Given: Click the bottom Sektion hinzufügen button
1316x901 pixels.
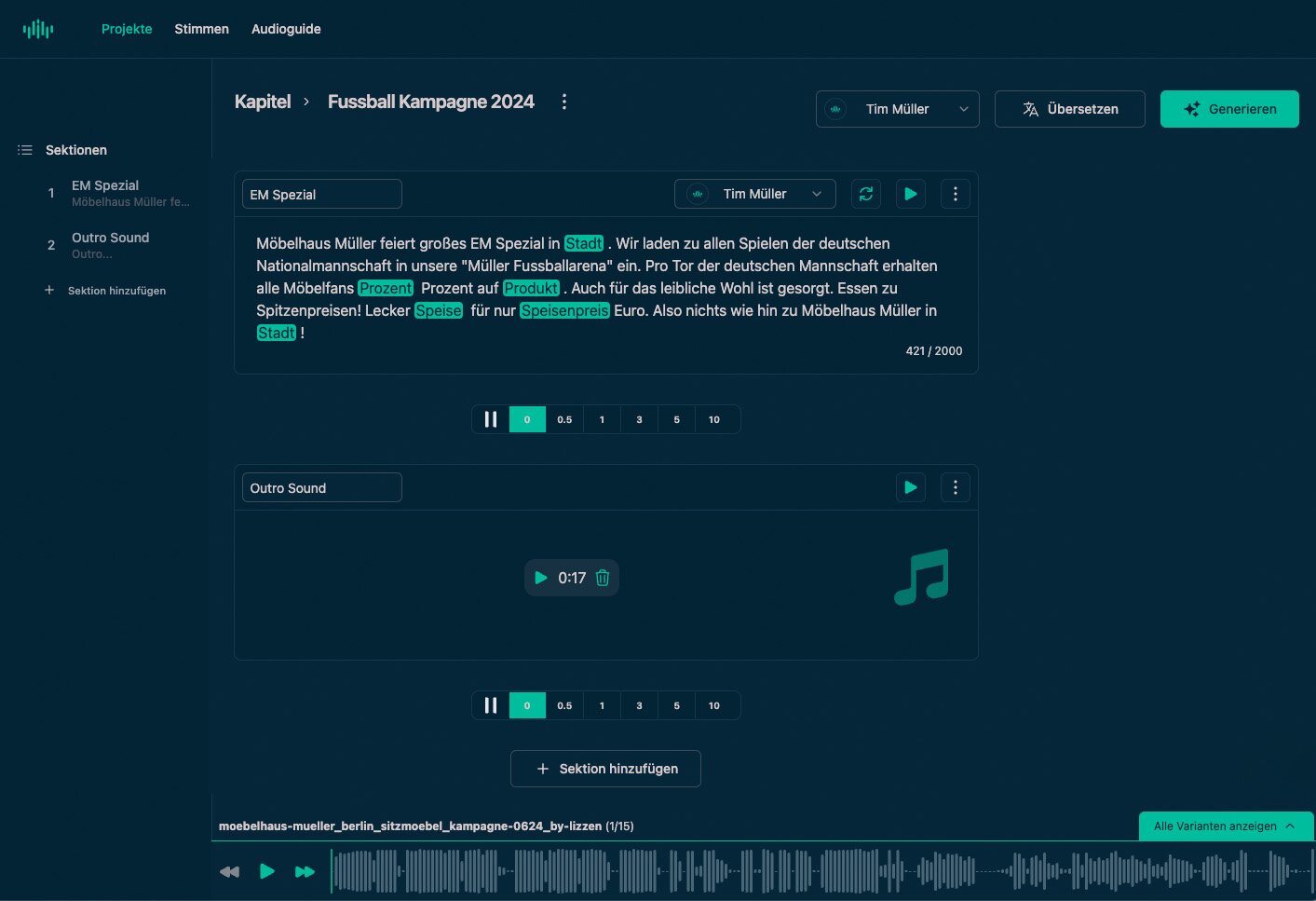Looking at the screenshot, I should click(605, 769).
